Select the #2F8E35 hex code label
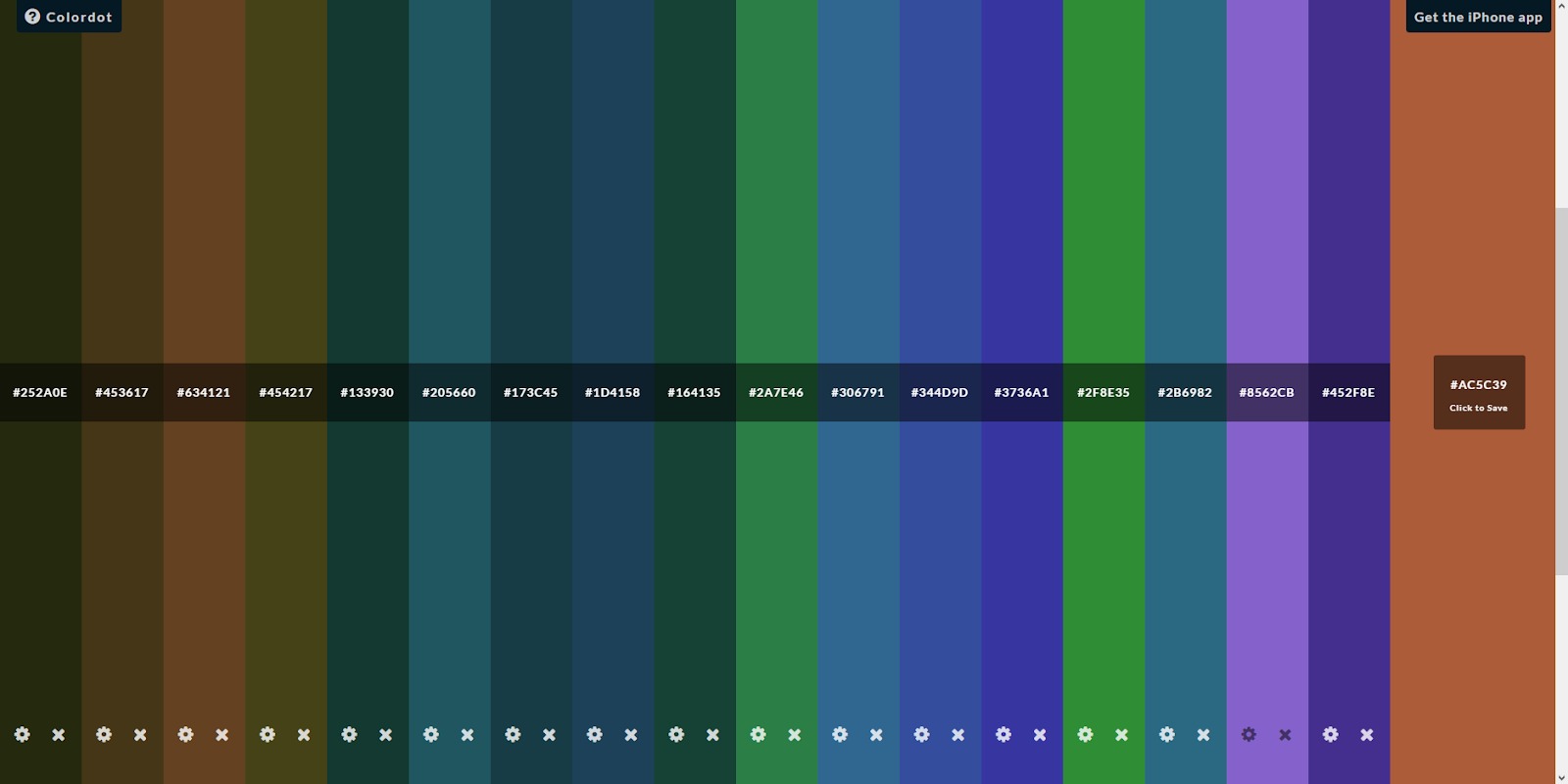1568x784 pixels. [x=1103, y=392]
